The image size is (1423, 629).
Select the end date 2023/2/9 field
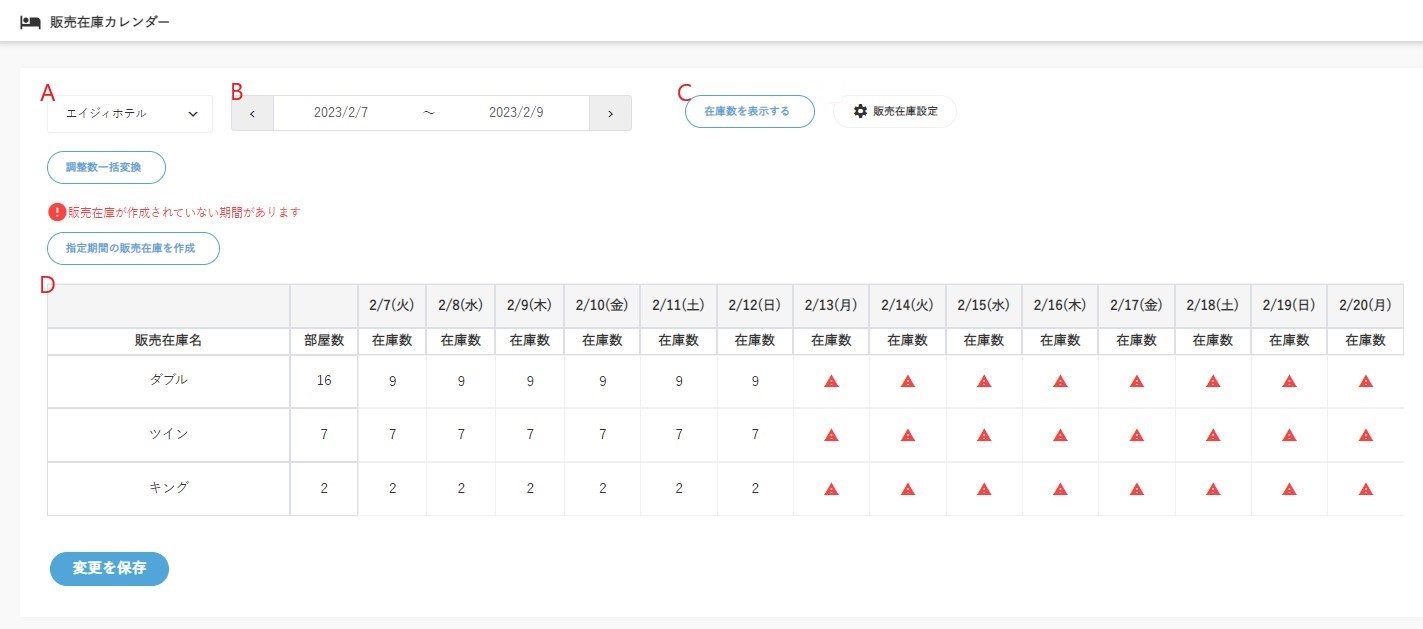click(516, 113)
